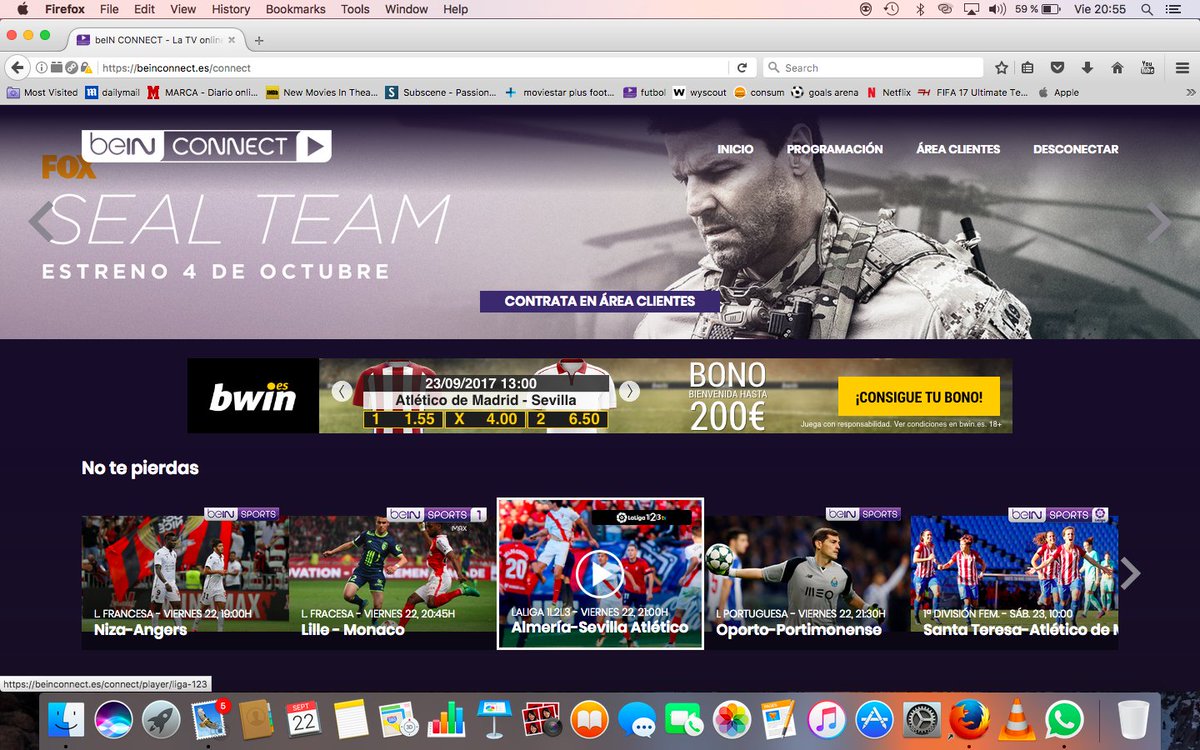Screen dimensions: 1200x750
Task: Open Firefox downloads arrow
Action: click(x=1087, y=68)
